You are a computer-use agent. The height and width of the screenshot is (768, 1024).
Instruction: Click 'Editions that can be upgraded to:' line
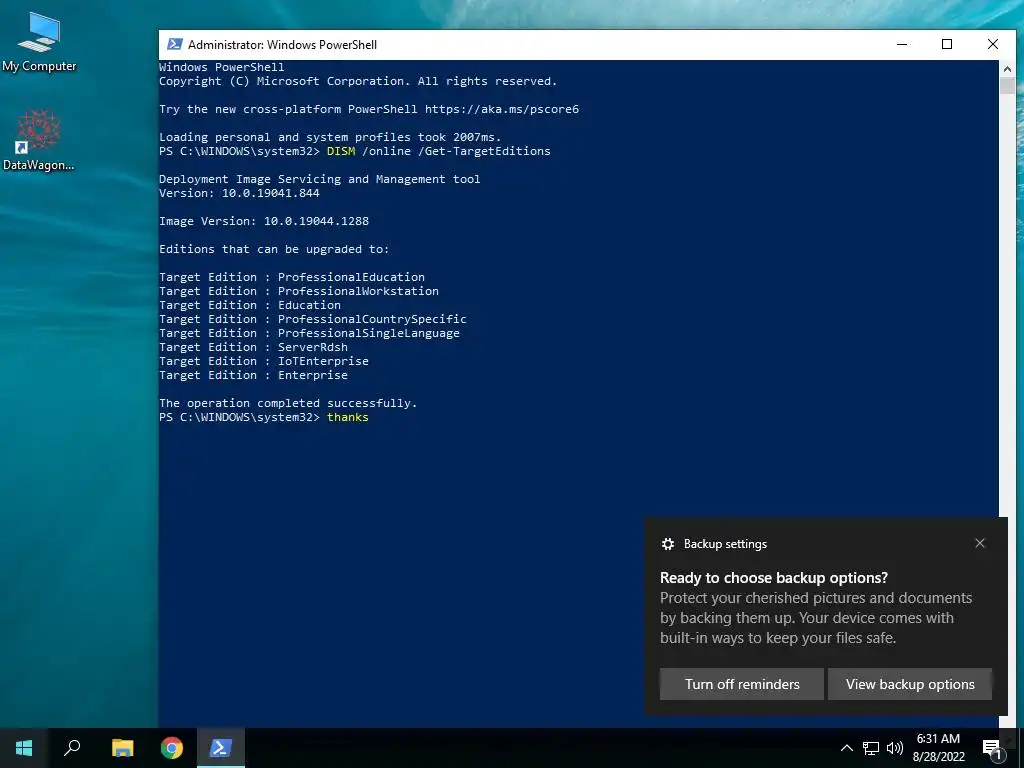pyautogui.click(x=274, y=249)
